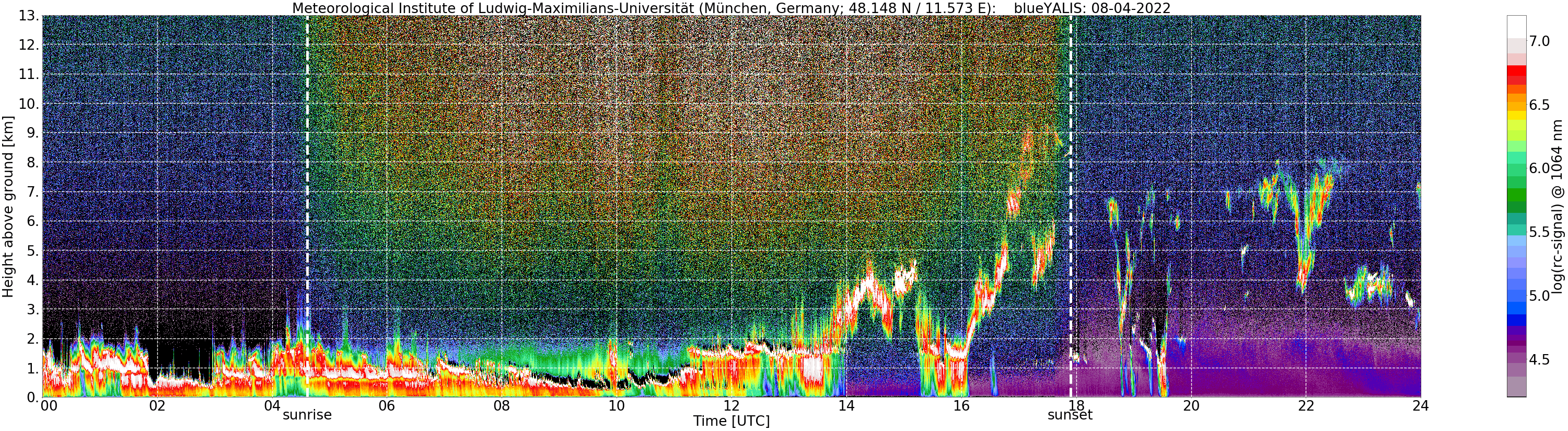
Task: Click the height axis tick label 1.
Action: 33,368
